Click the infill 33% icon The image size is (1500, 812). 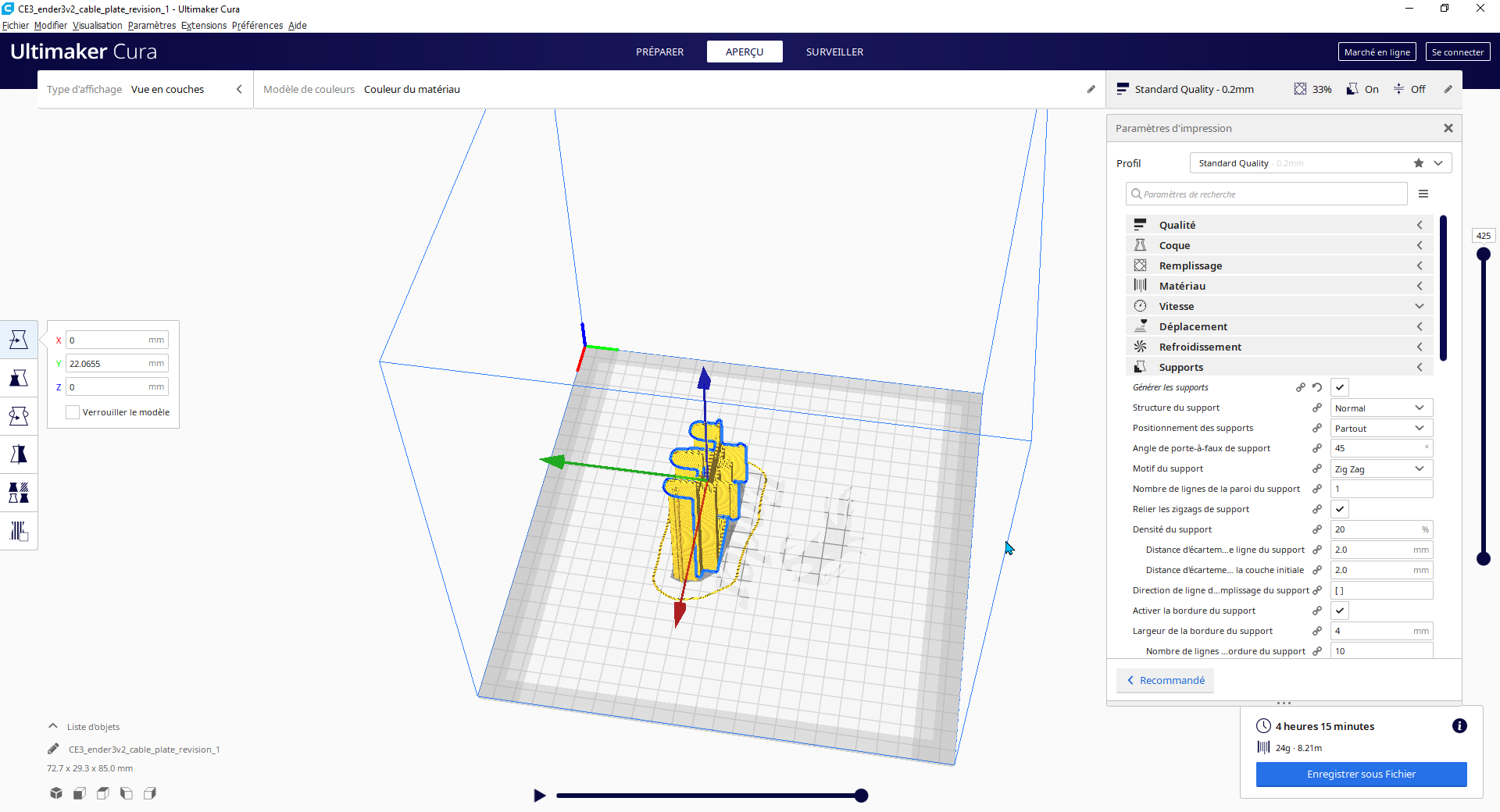click(1300, 89)
